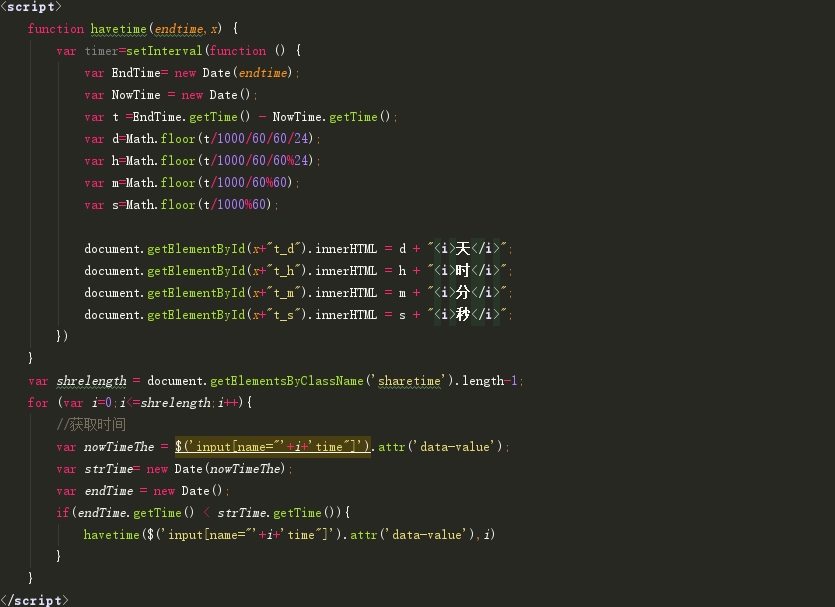Click havetime in the function declaration
The width and height of the screenshot is (835, 607).
click(x=118, y=29)
